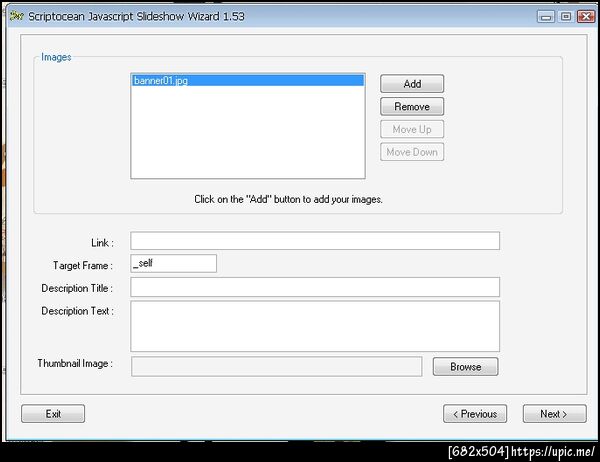Close the Slideshow Wizard window
Screen dimensions: 600x462
(586, 16)
